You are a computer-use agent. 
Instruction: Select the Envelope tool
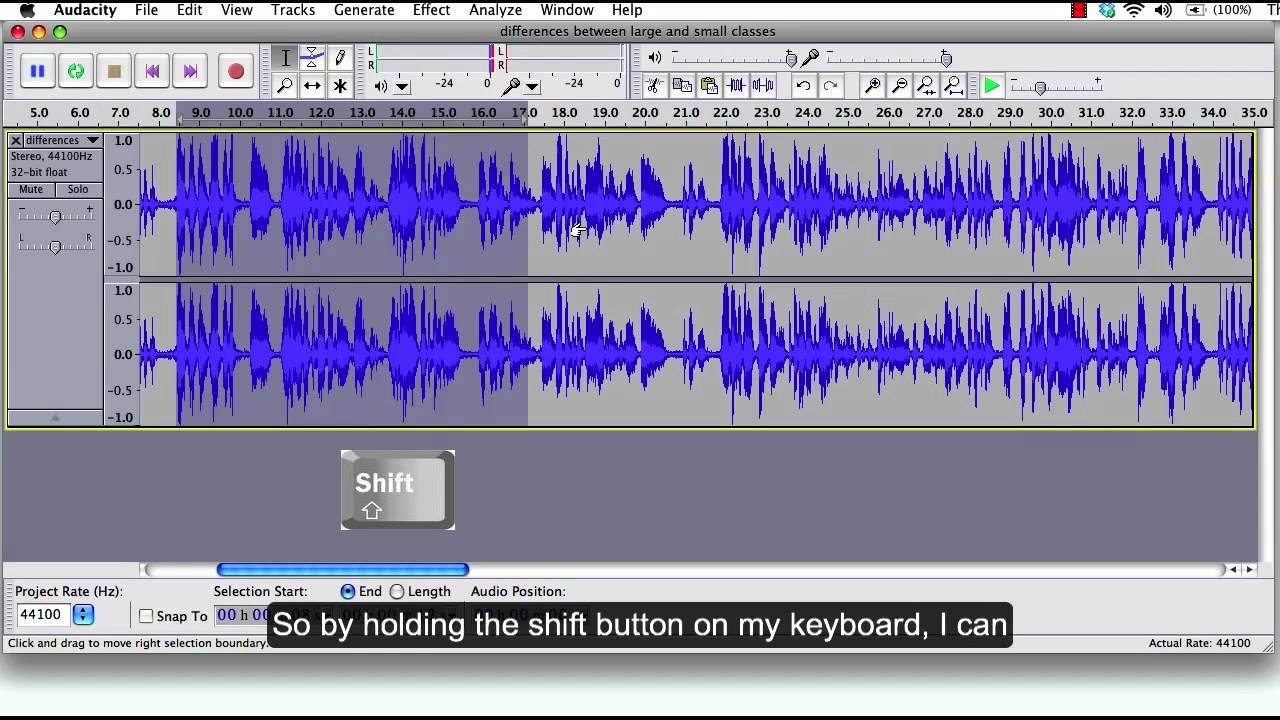point(312,58)
